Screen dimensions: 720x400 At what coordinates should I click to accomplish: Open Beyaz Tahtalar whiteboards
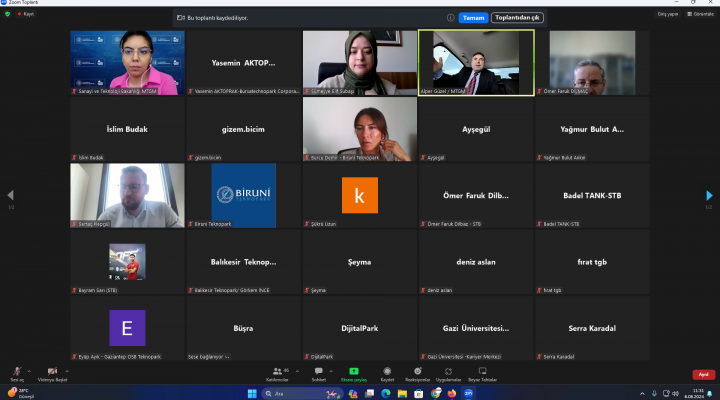tap(483, 374)
